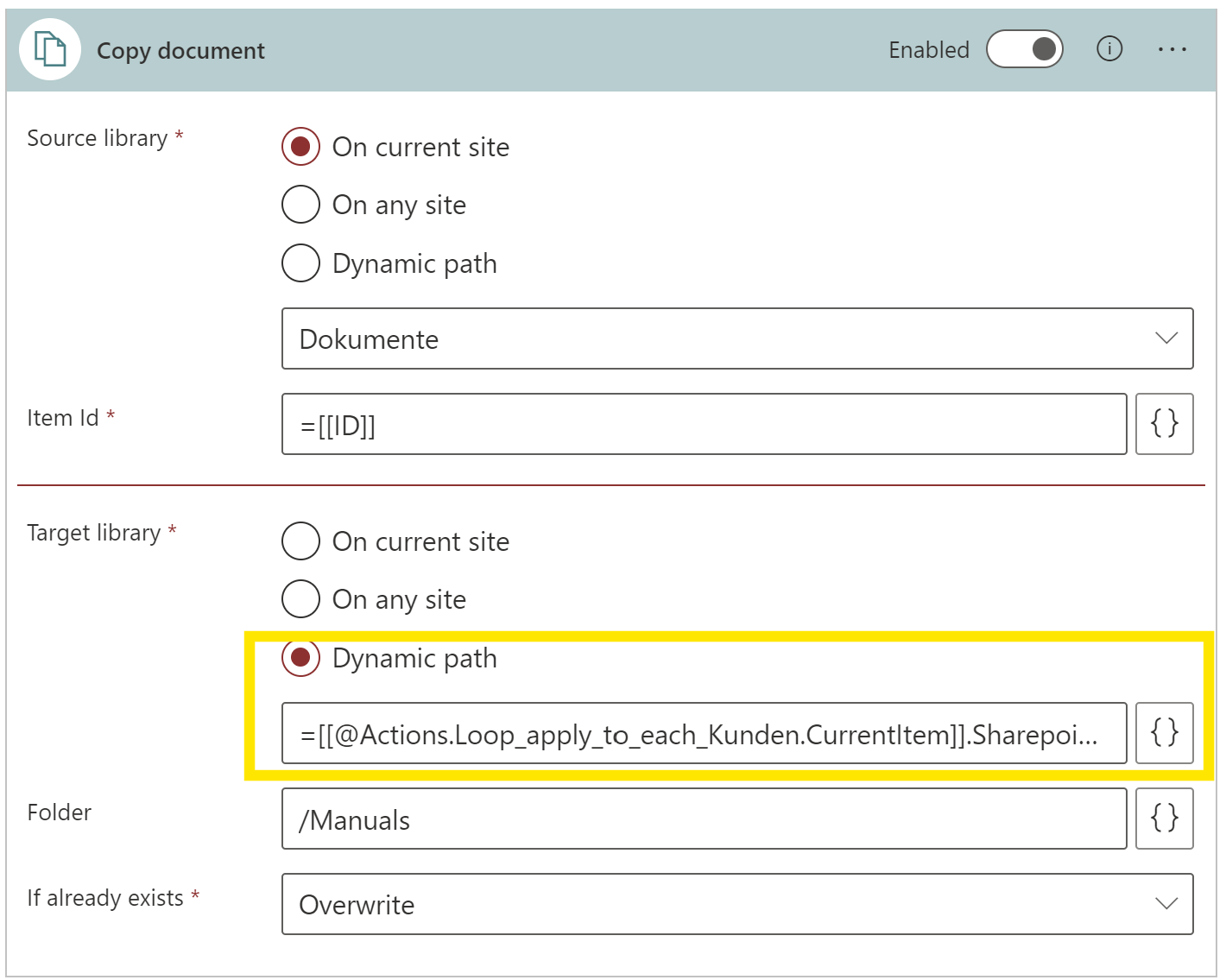The width and height of the screenshot is (1226, 980).
Task: Click the Copy document title text
Action: coord(180,51)
